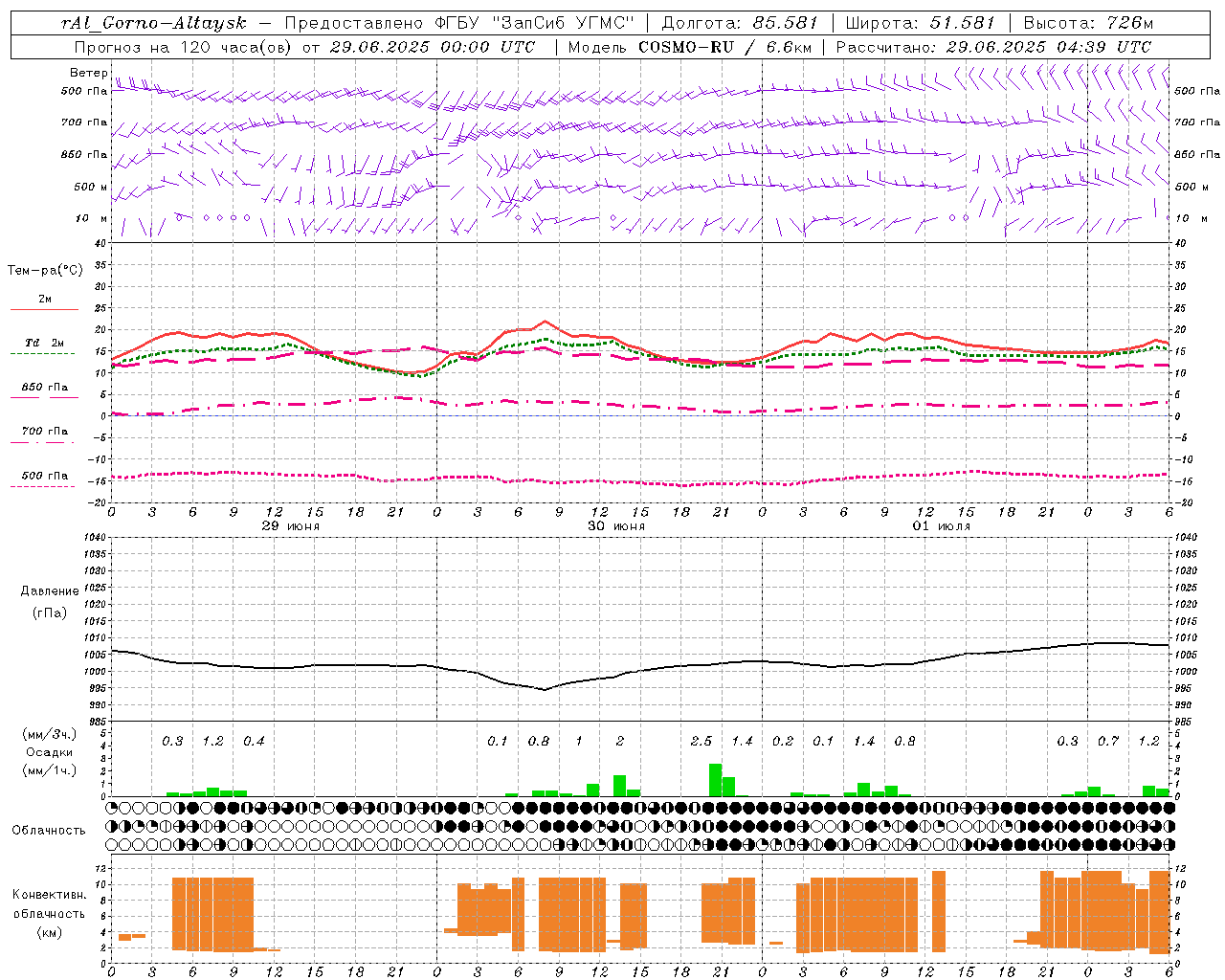Select the Широта: 51.581 value
This screenshot has width=1225, height=980.
[x=921, y=23]
